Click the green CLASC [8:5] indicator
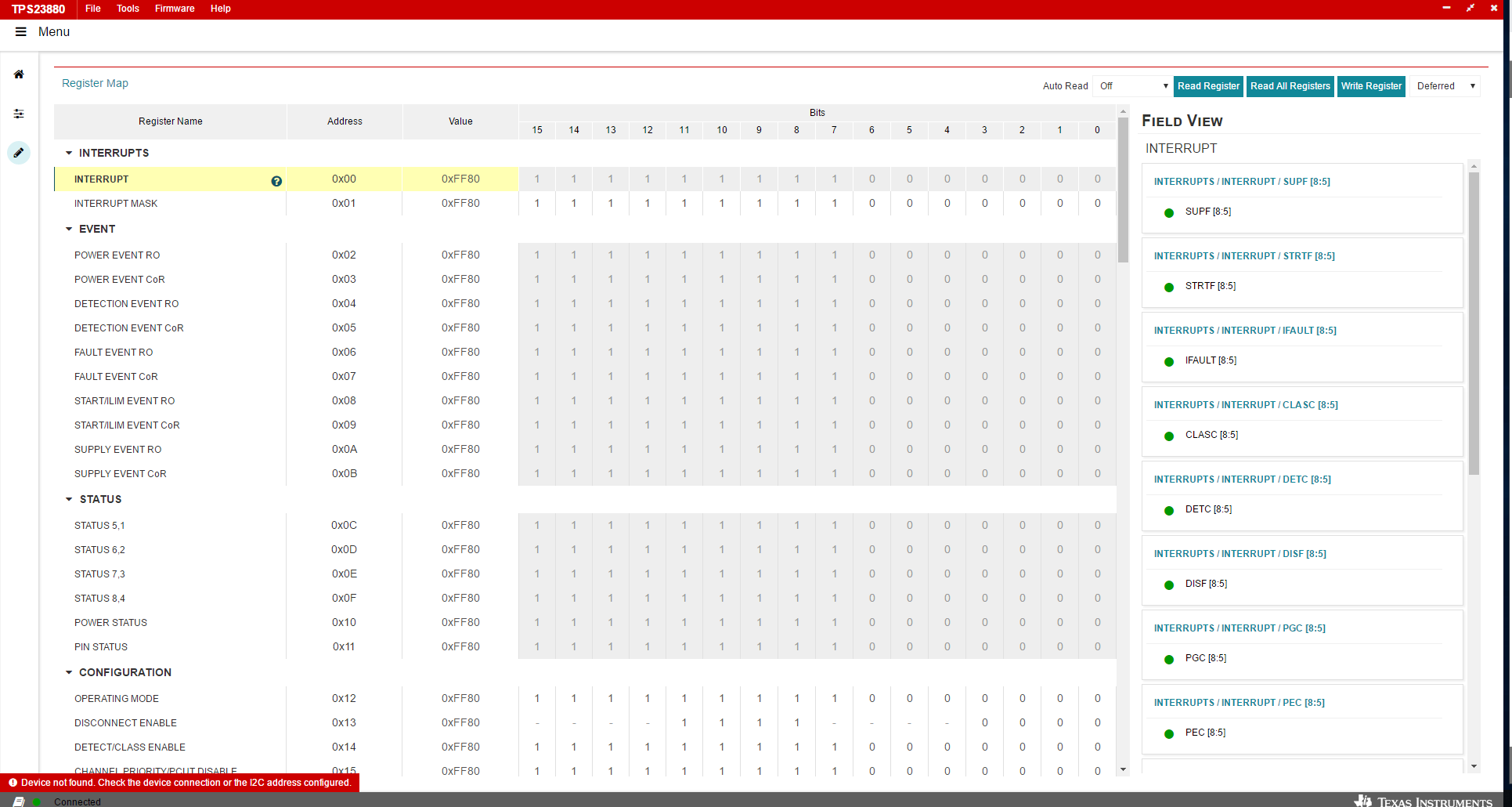The image size is (1512, 807). coord(1169,436)
